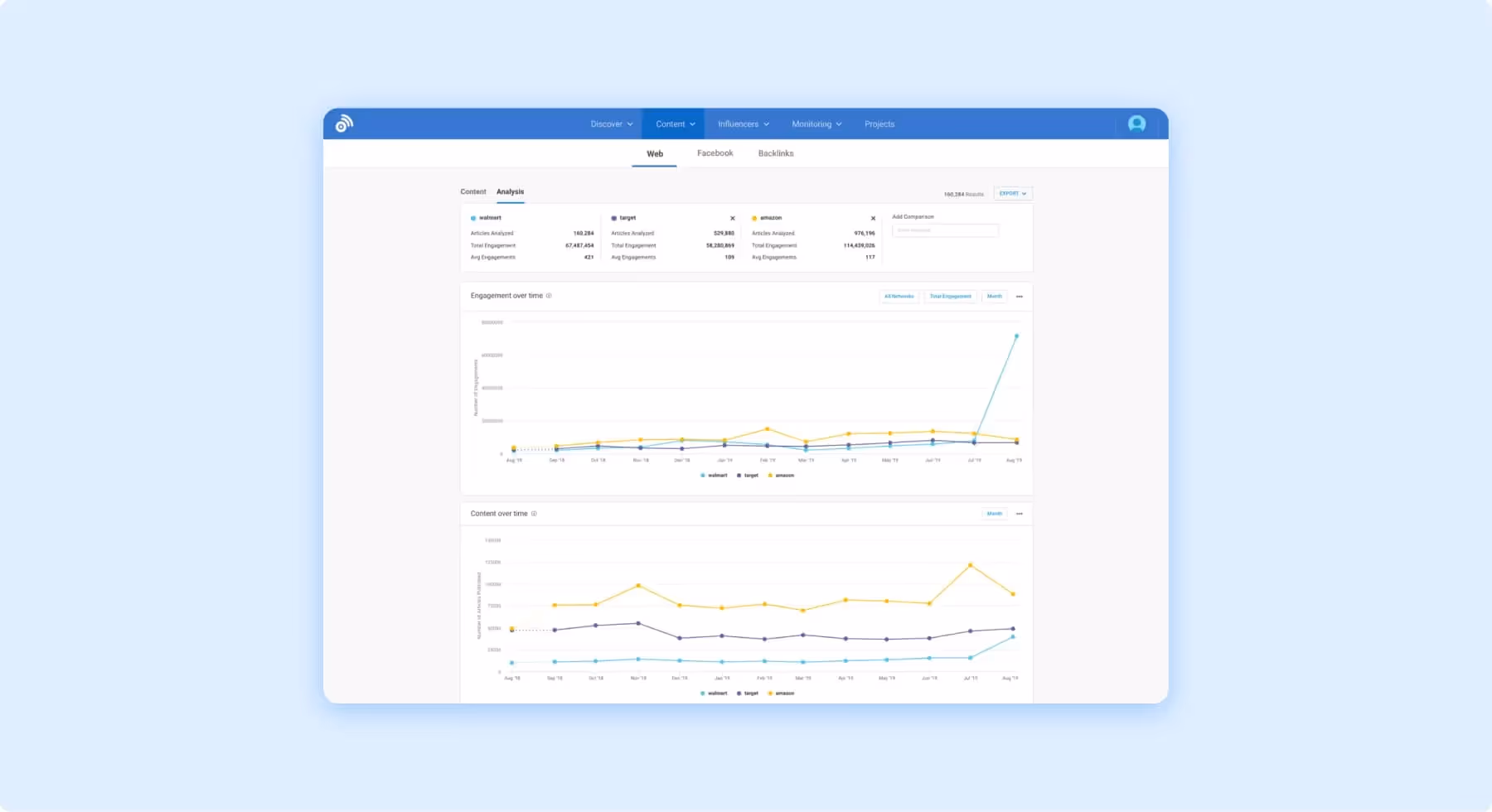Select the Month interval on Content chart
The image size is (1492, 812).
994,514
